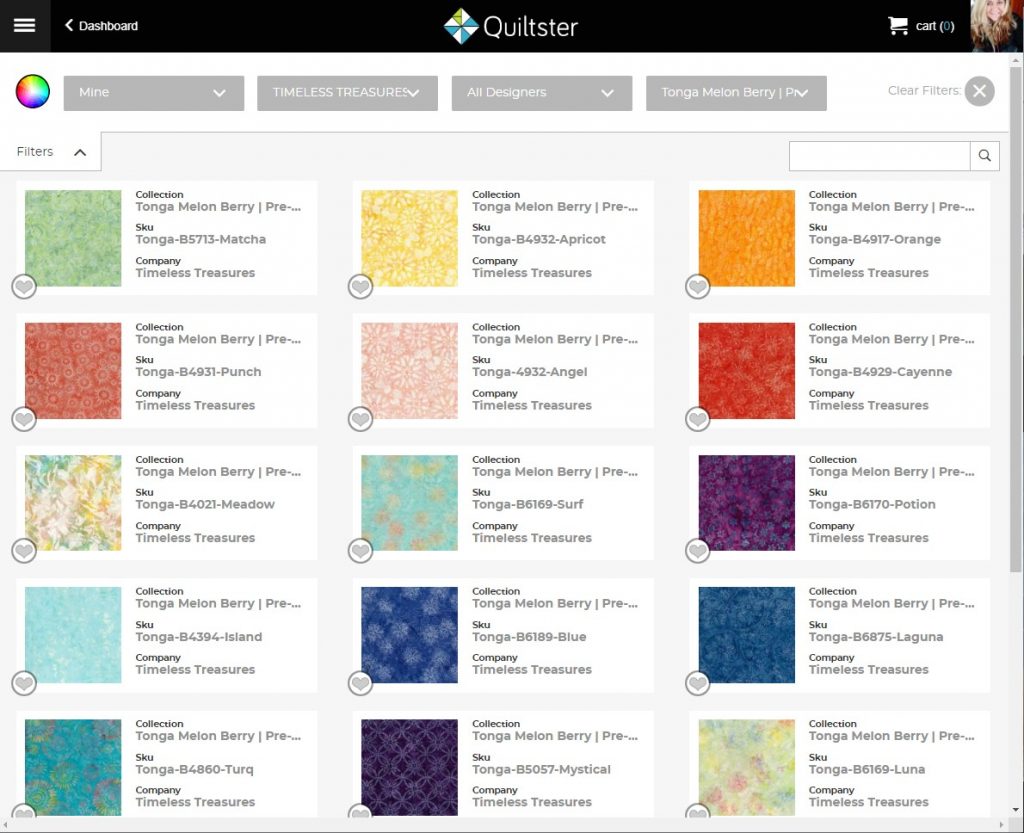Favorite the Tonga-B4394-Island fabric
Viewport: 1024px width, 833px height.
pyautogui.click(x=24, y=684)
